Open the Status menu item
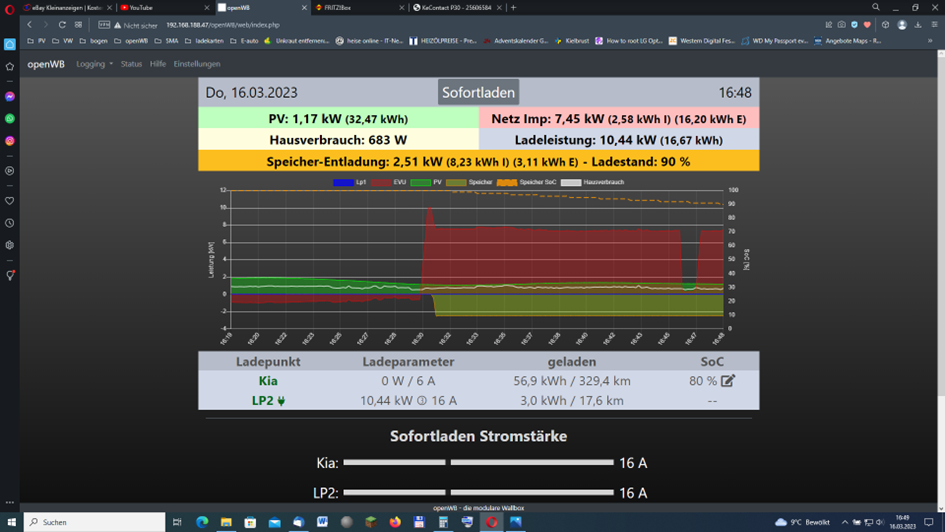The height and width of the screenshot is (532, 945). coord(131,64)
